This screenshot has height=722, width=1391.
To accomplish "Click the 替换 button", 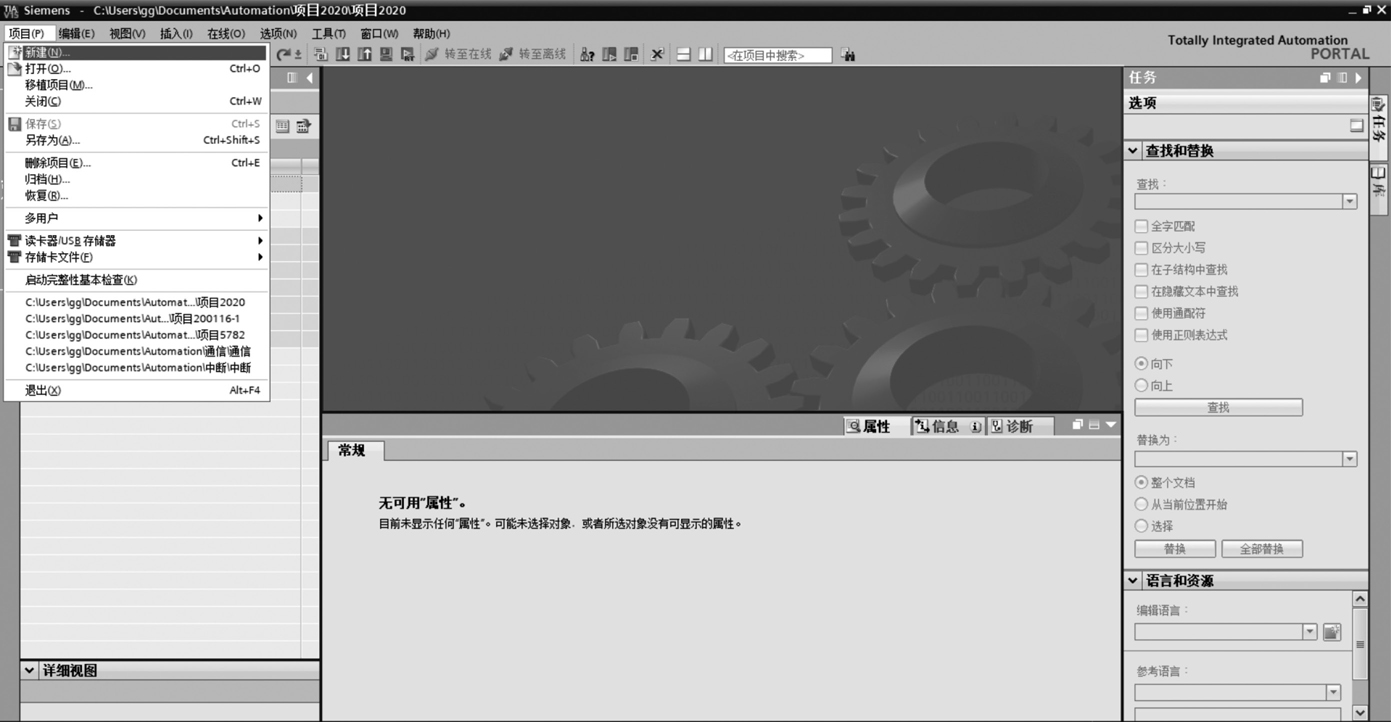I will click(x=1175, y=549).
